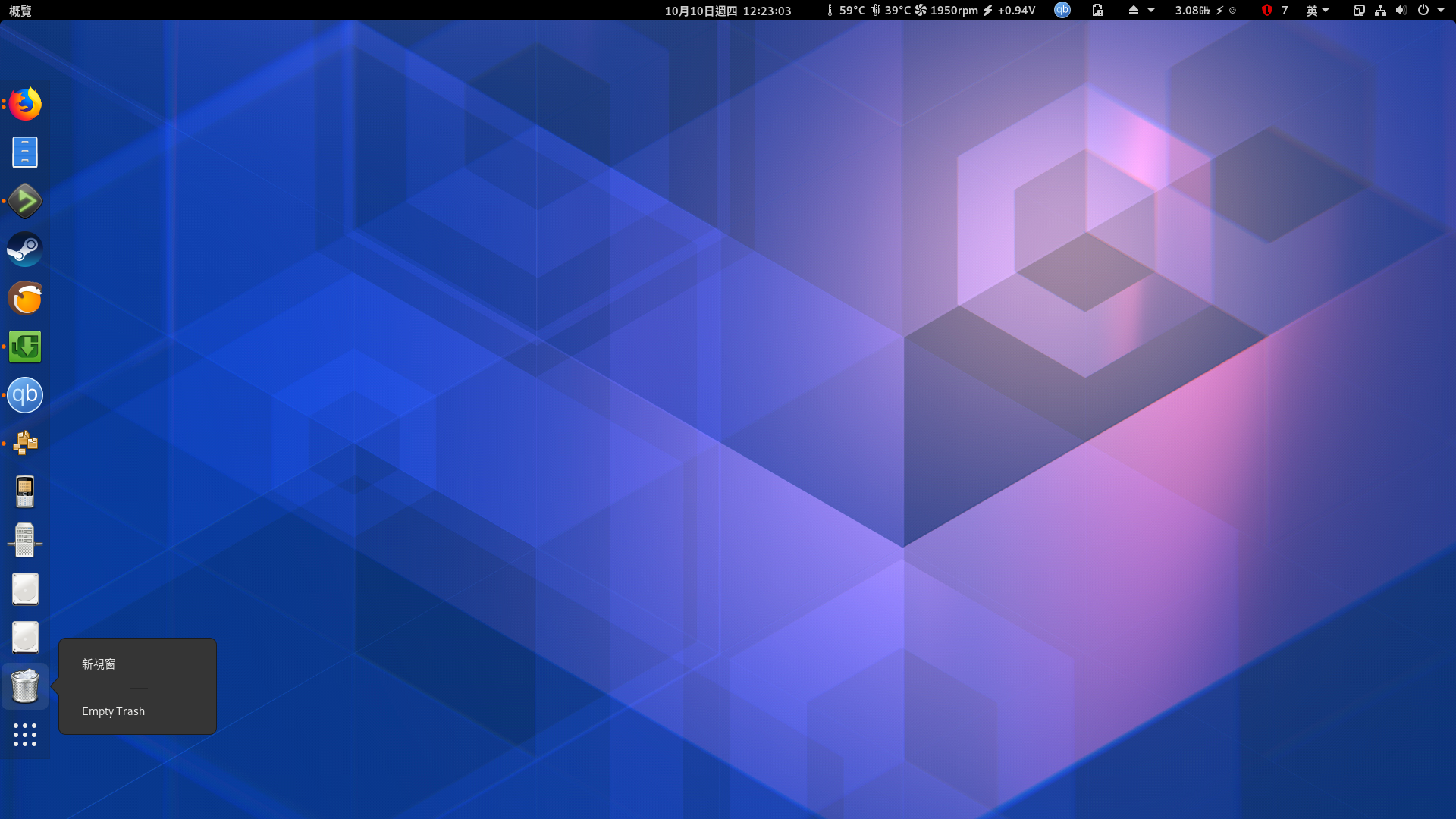
Task: Open the wired network status icon
Action: click(x=1380, y=10)
